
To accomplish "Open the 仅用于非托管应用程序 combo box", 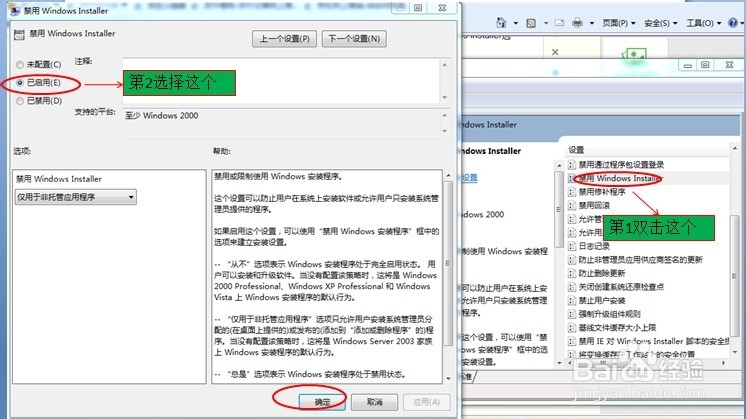I will click(x=76, y=197).
